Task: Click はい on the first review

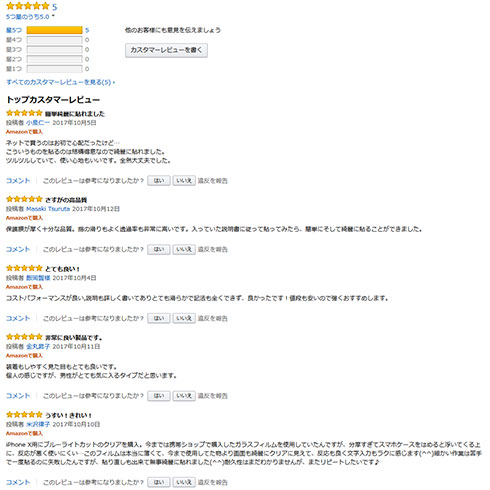Action: (x=159, y=181)
